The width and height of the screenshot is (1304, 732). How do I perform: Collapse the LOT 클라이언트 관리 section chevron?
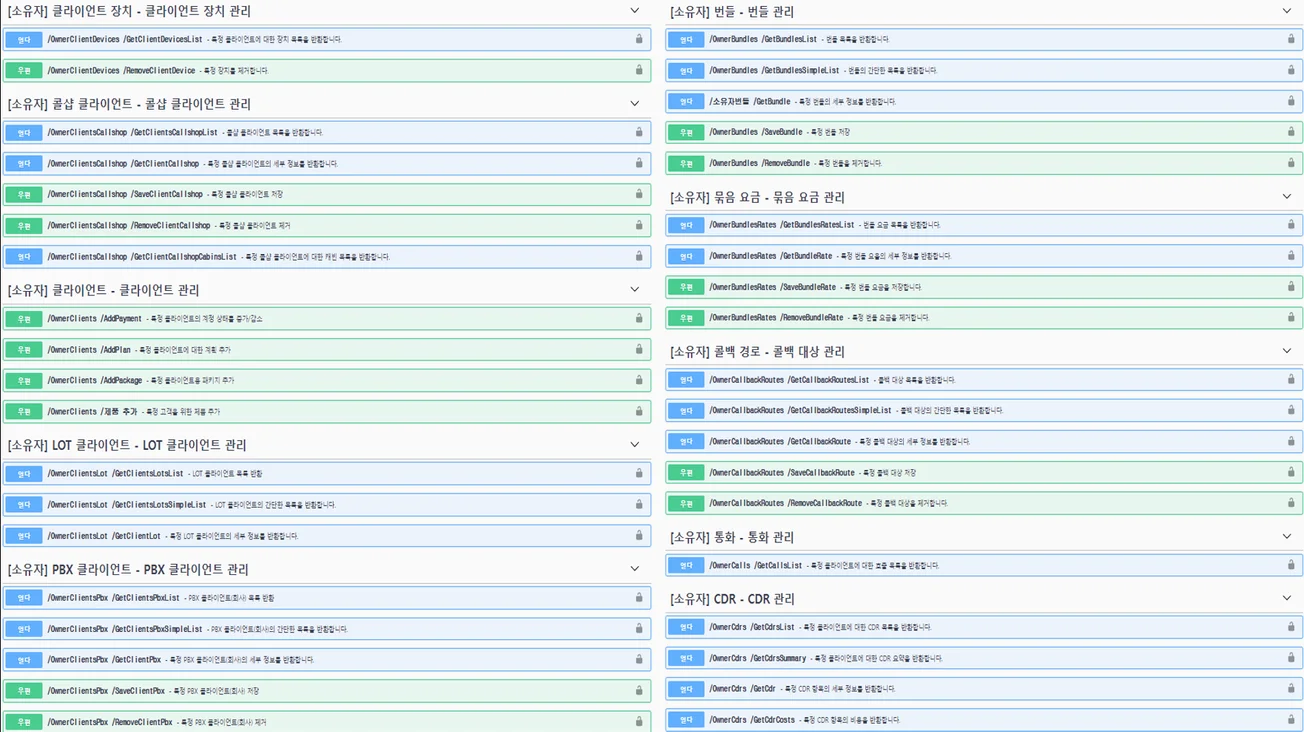[634, 445]
